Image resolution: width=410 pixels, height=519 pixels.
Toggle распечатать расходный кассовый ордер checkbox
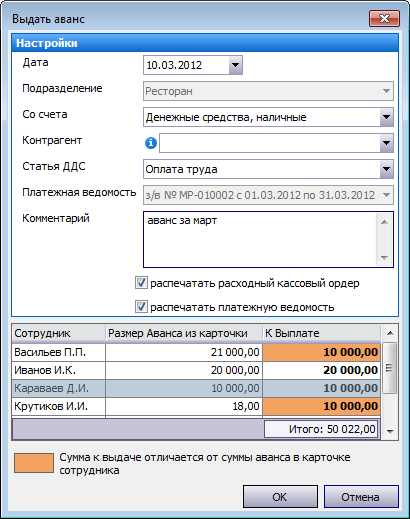coord(141,283)
